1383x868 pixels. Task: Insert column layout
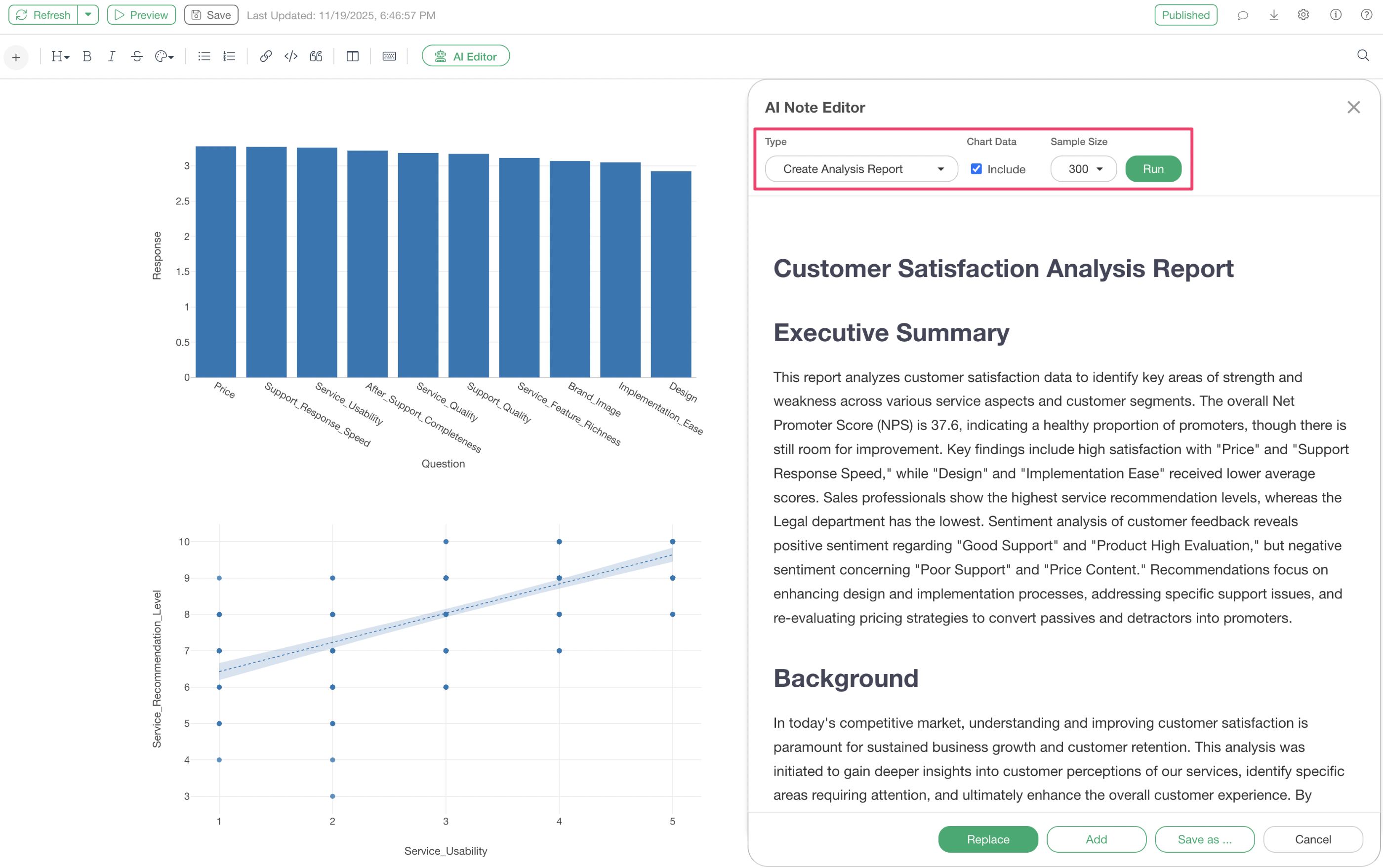tap(353, 56)
